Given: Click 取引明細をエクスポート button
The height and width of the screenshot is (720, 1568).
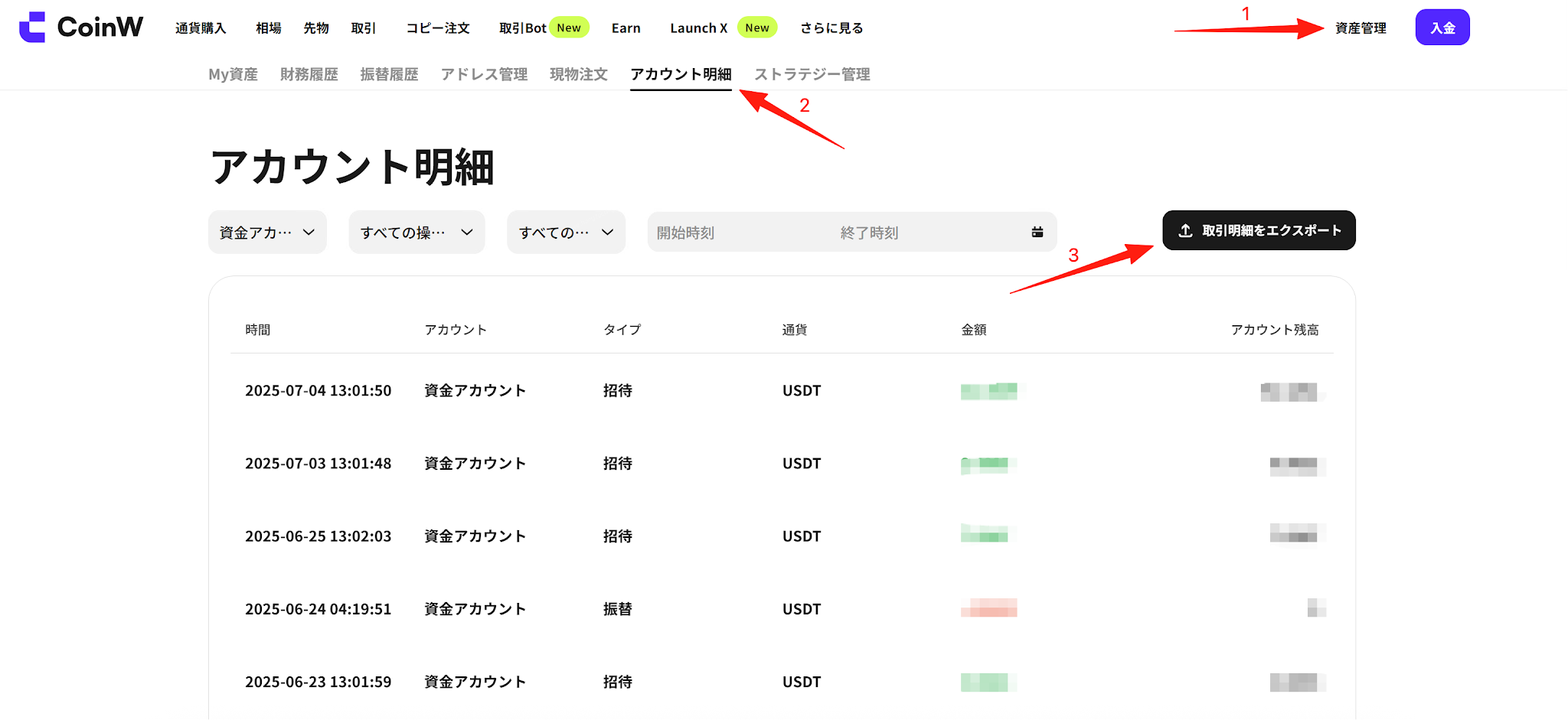Looking at the screenshot, I should tap(1259, 230).
